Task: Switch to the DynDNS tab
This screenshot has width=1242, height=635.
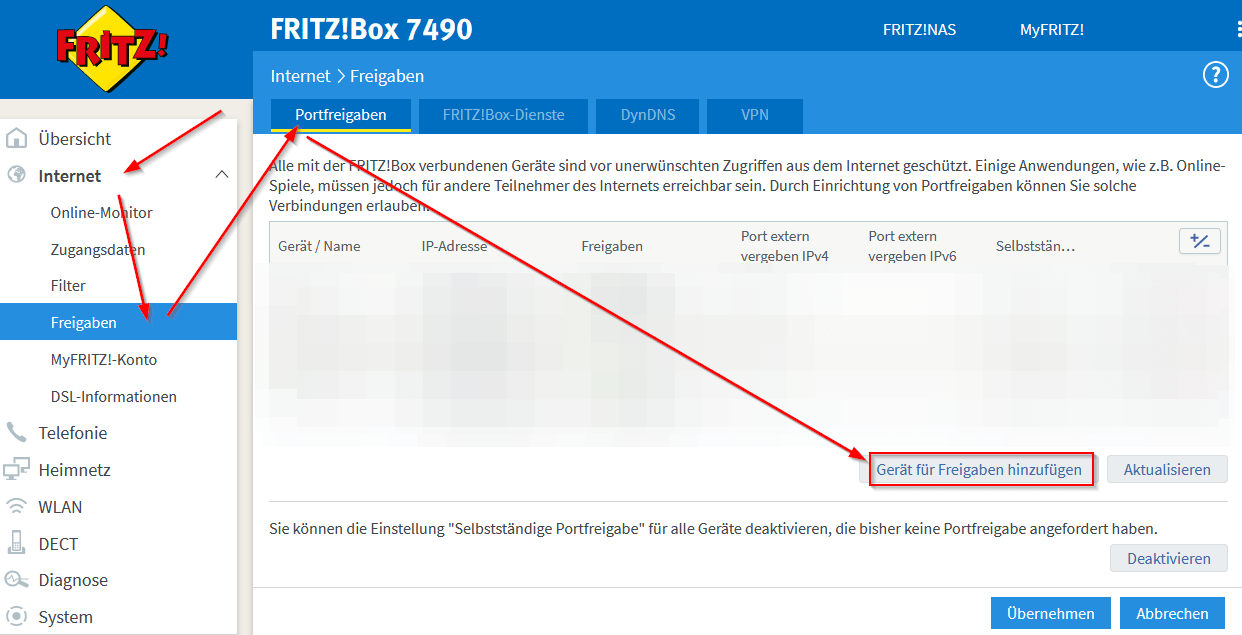Action: [647, 115]
